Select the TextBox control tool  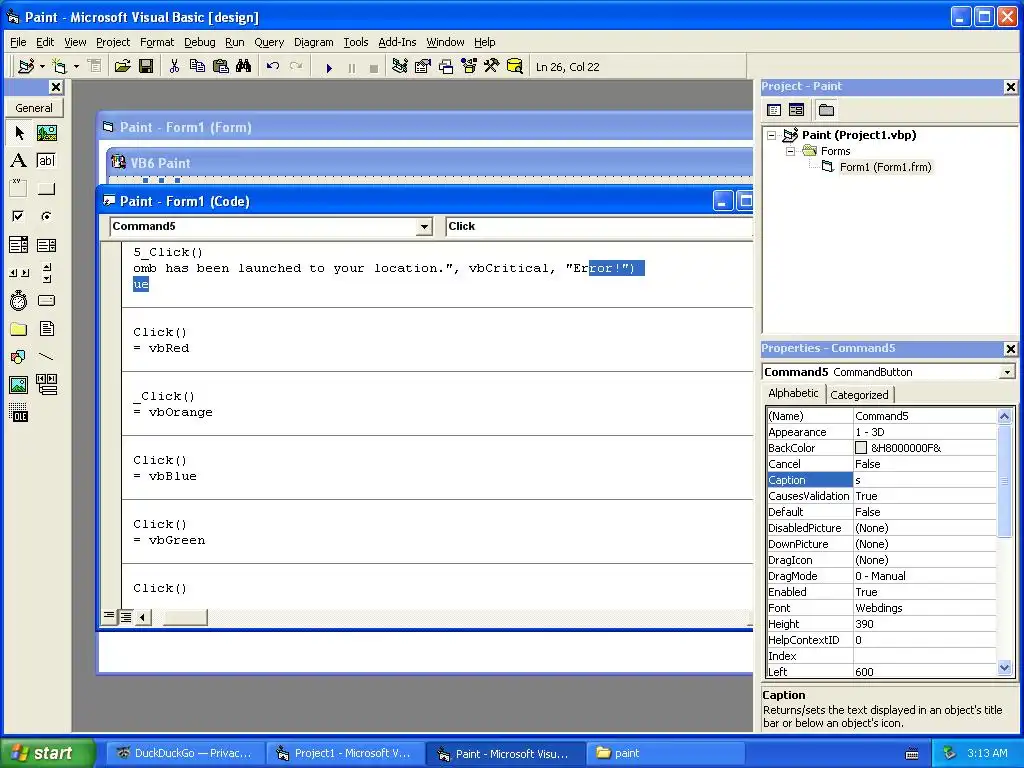(x=46, y=161)
